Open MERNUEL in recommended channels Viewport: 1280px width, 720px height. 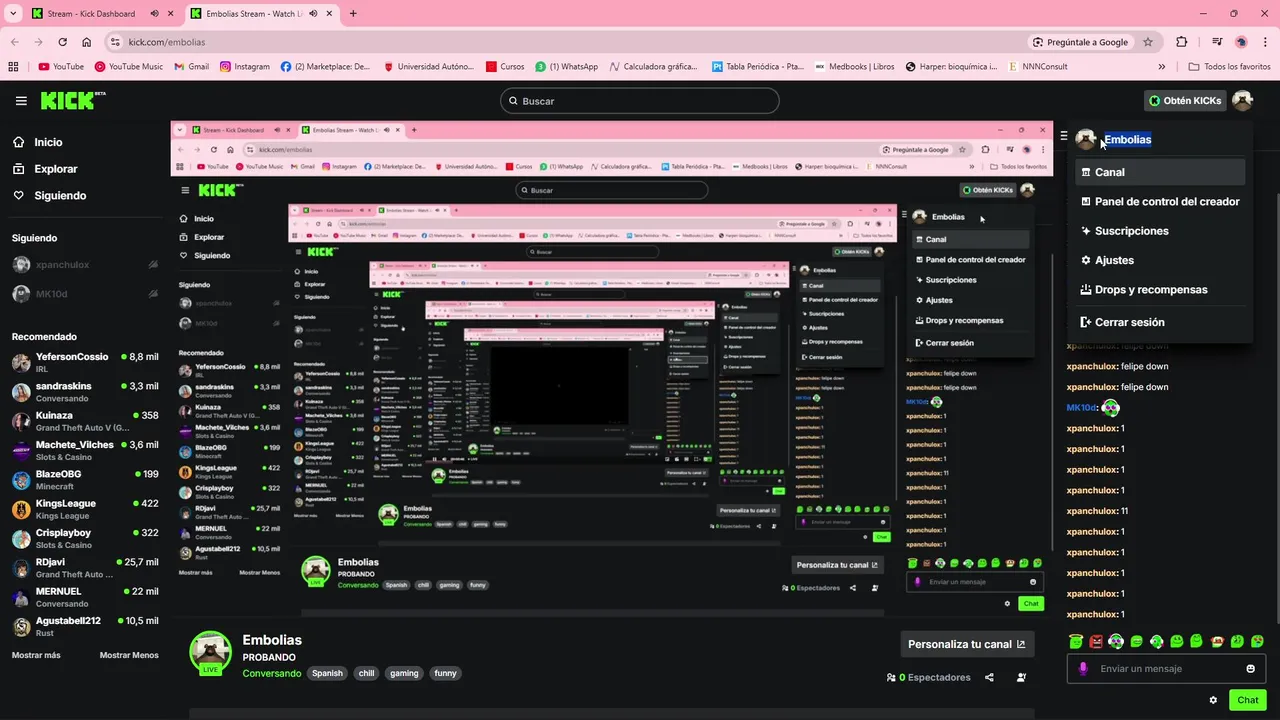tap(85, 597)
